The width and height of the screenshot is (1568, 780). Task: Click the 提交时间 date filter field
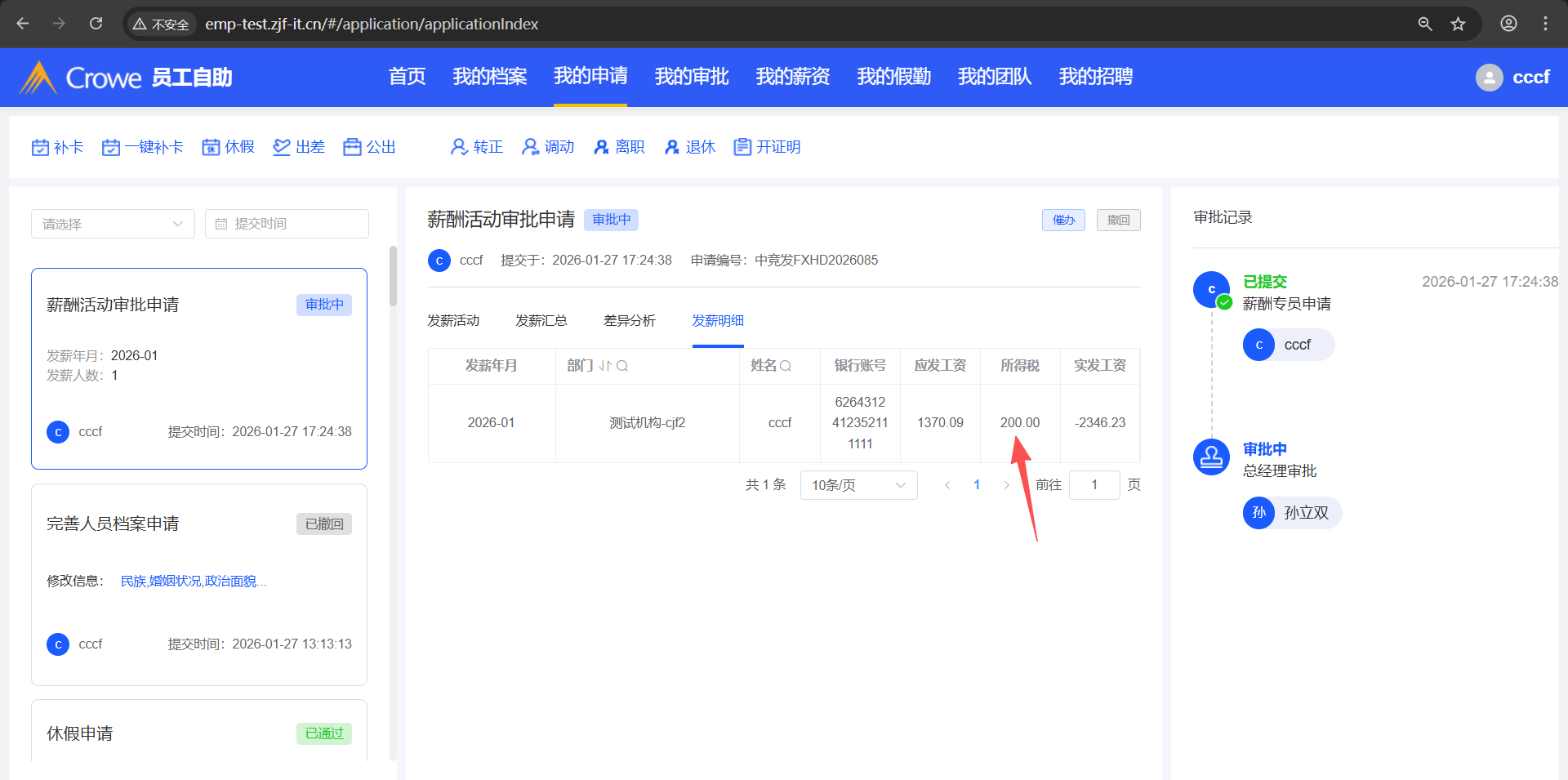287,224
